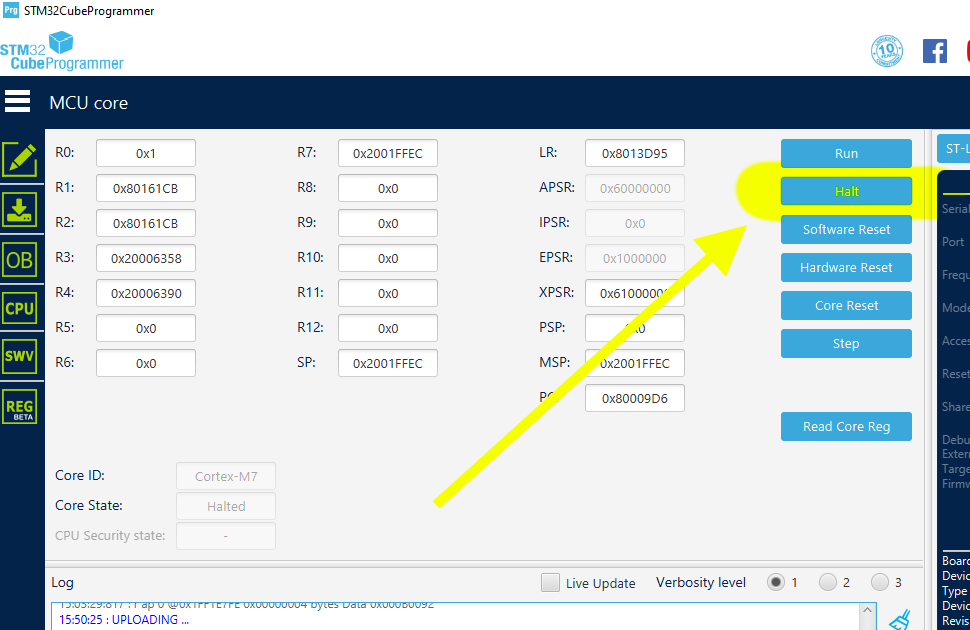Click the APSR value field

(x=635, y=188)
